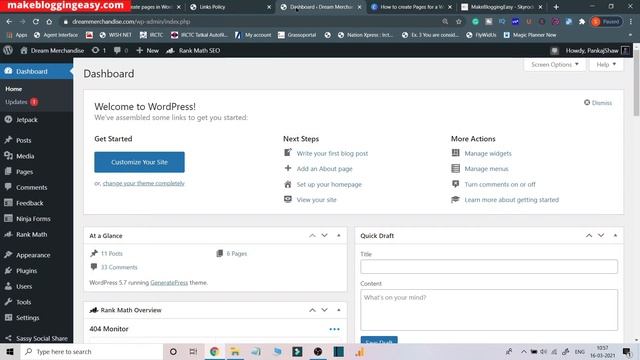Switch to How to create Pages browser tab
The image size is (640, 360).
click(411, 7)
